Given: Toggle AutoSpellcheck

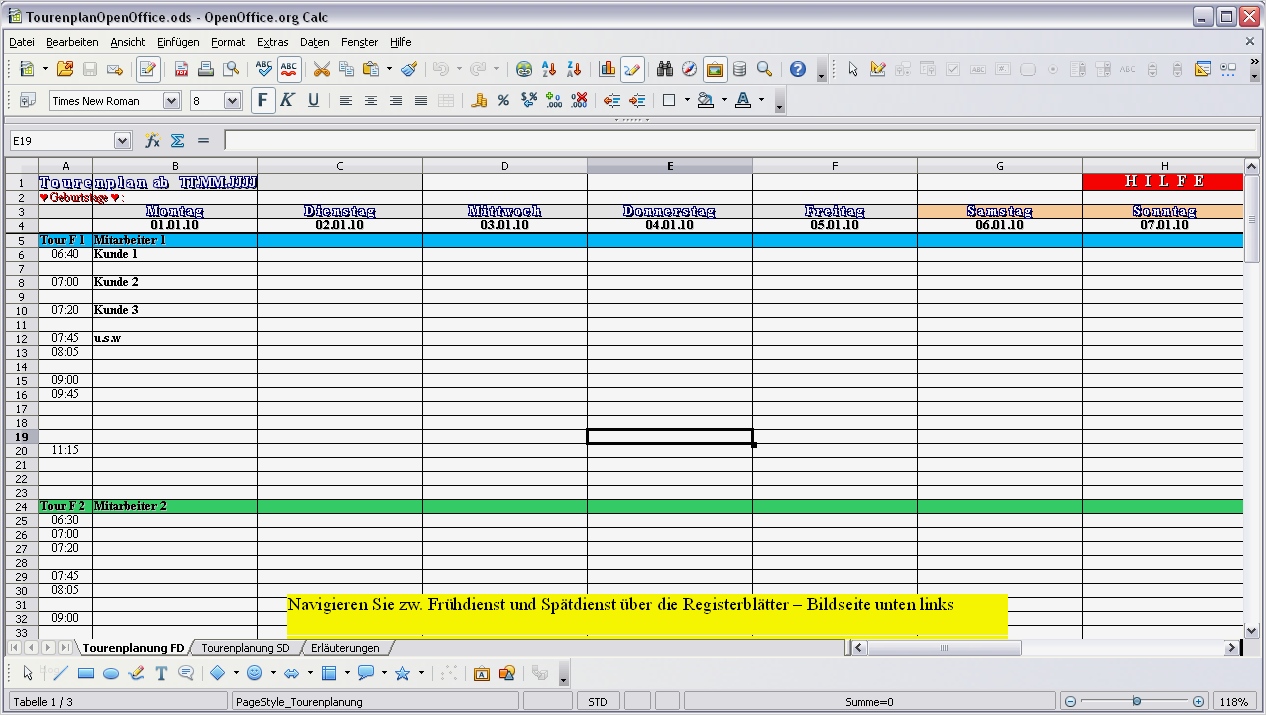Looking at the screenshot, I should tap(289, 69).
